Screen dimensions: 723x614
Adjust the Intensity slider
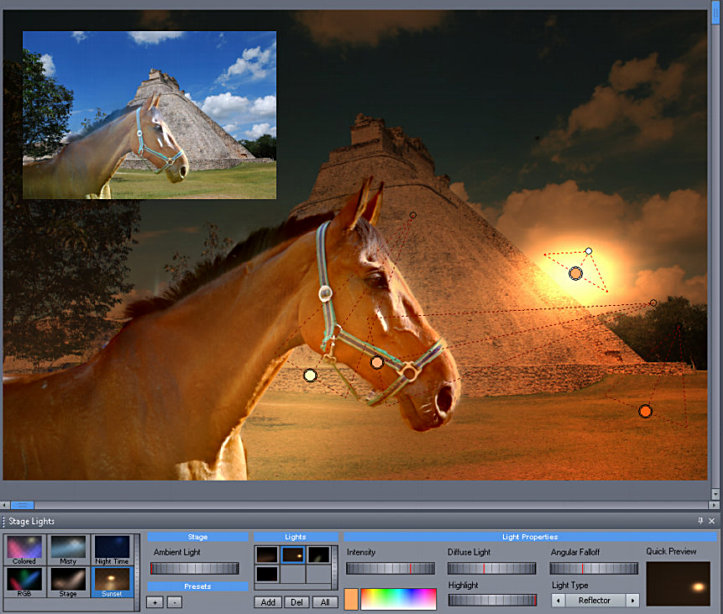coord(390,568)
